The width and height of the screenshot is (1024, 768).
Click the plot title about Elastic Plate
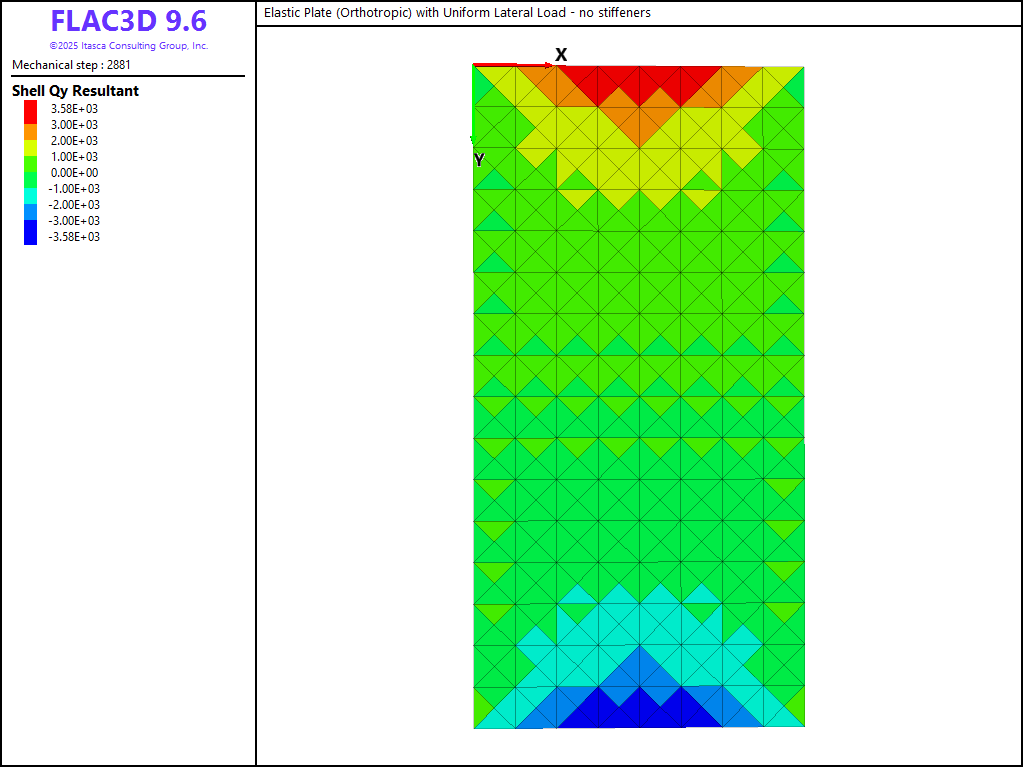pyautogui.click(x=457, y=13)
